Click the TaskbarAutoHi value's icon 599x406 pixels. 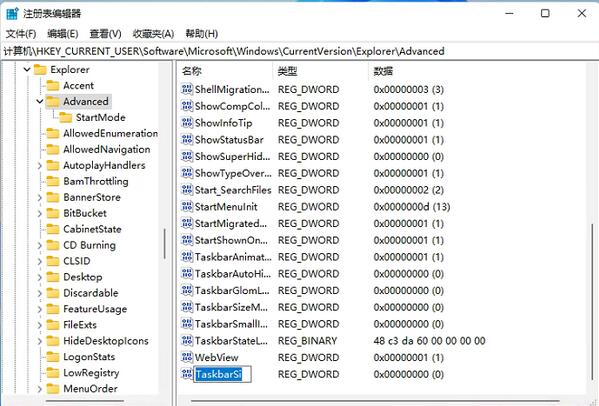(187, 274)
